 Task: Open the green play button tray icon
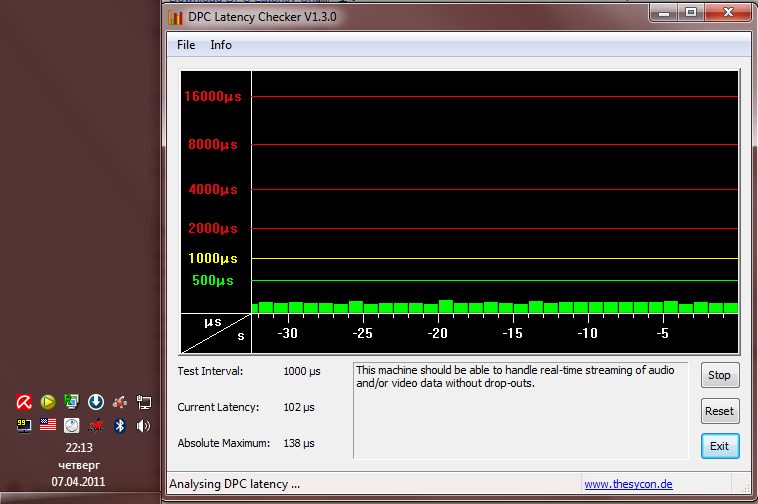(x=48, y=402)
